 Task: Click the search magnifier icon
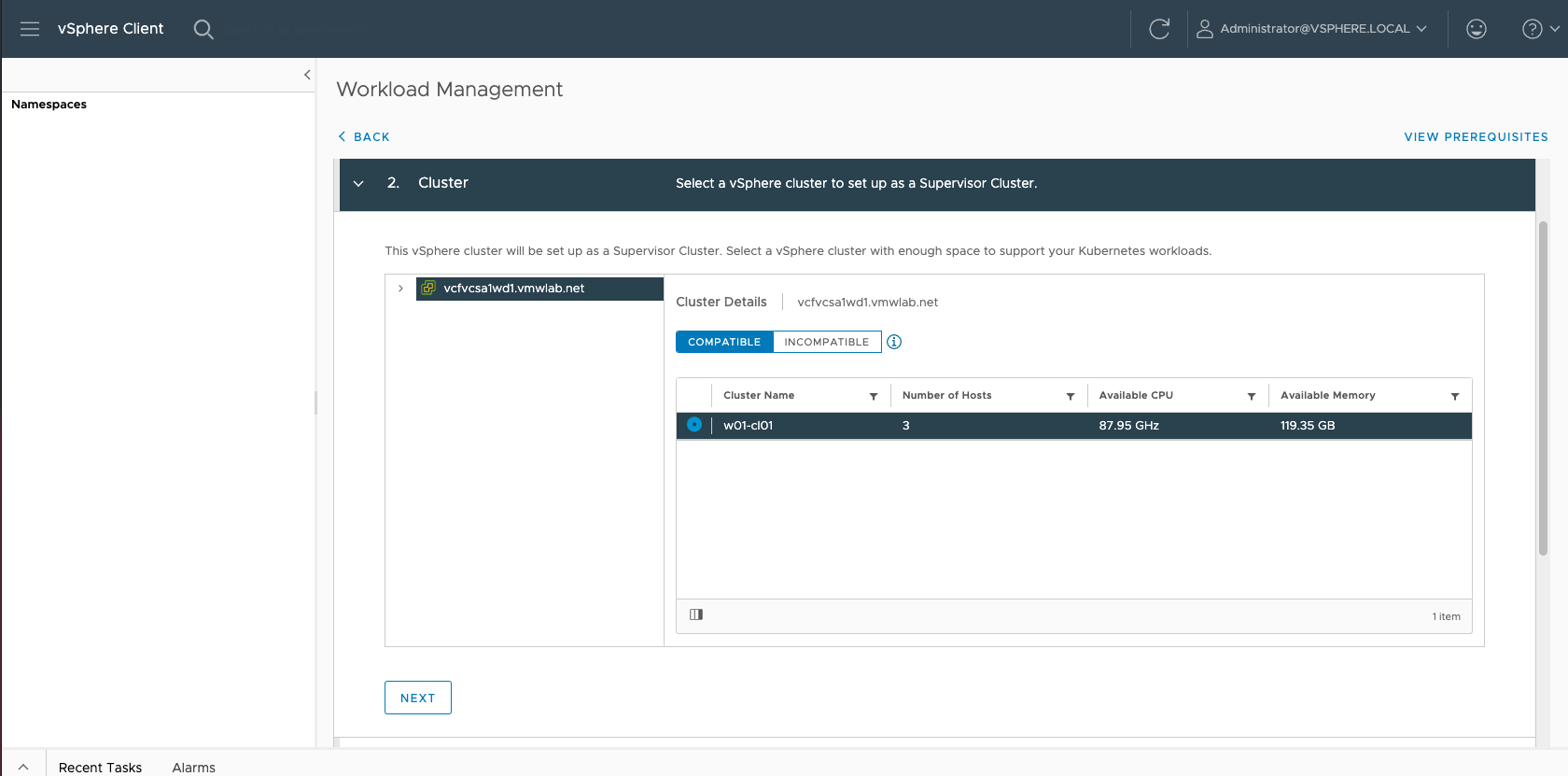click(203, 29)
